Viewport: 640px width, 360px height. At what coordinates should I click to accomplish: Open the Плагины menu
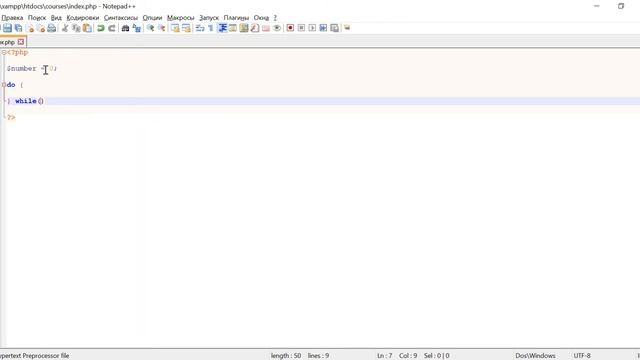tap(236, 18)
